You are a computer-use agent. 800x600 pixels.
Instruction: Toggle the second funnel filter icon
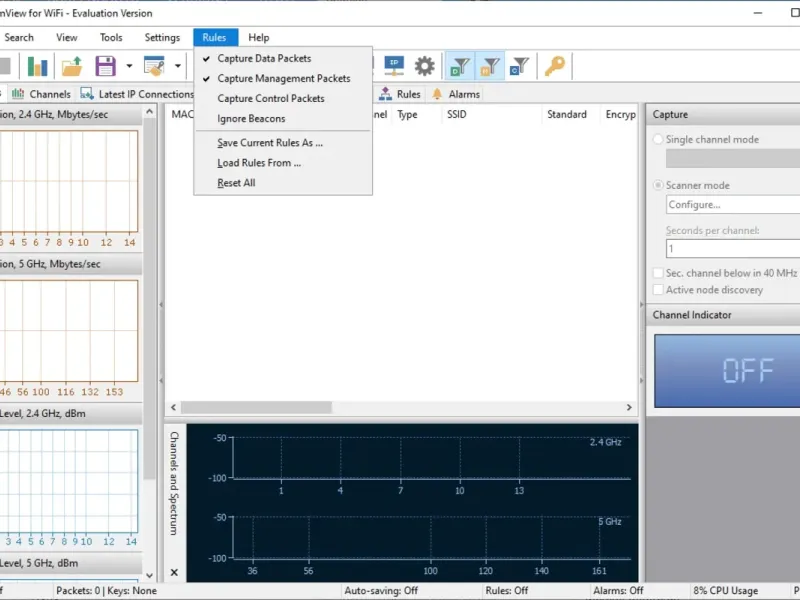pyautogui.click(x=490, y=67)
